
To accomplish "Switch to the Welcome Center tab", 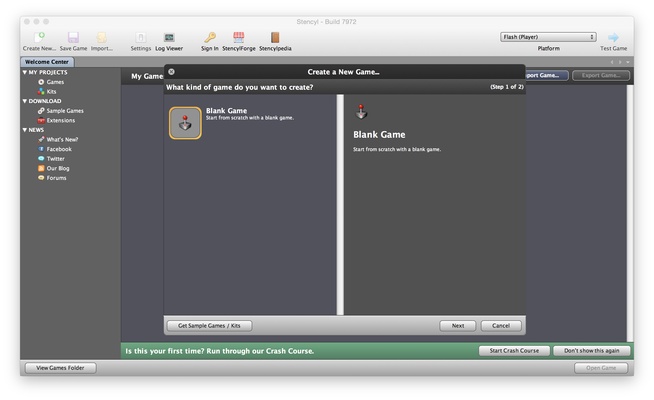I will point(47,62).
